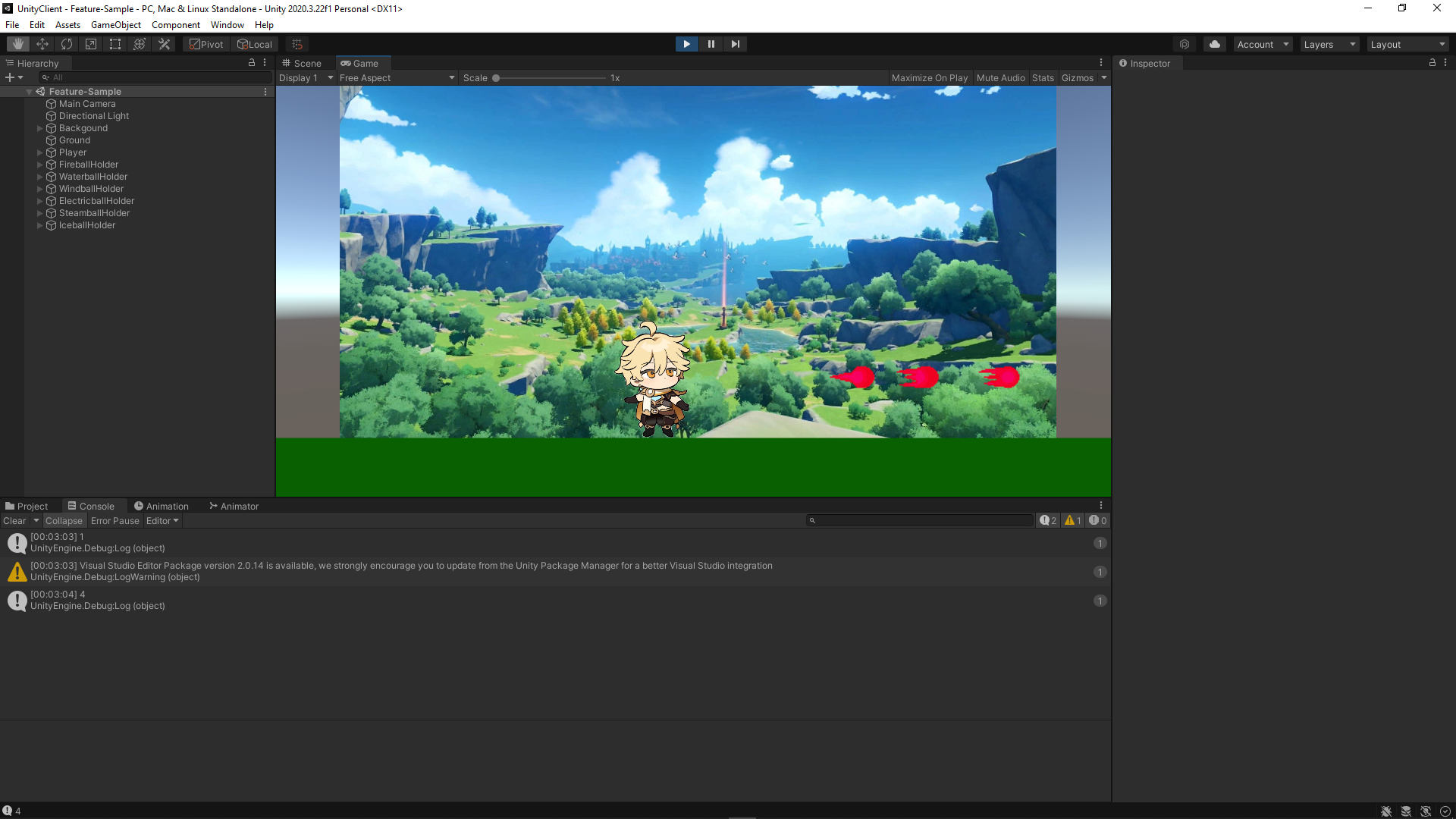Click the console Clear button

(14, 521)
